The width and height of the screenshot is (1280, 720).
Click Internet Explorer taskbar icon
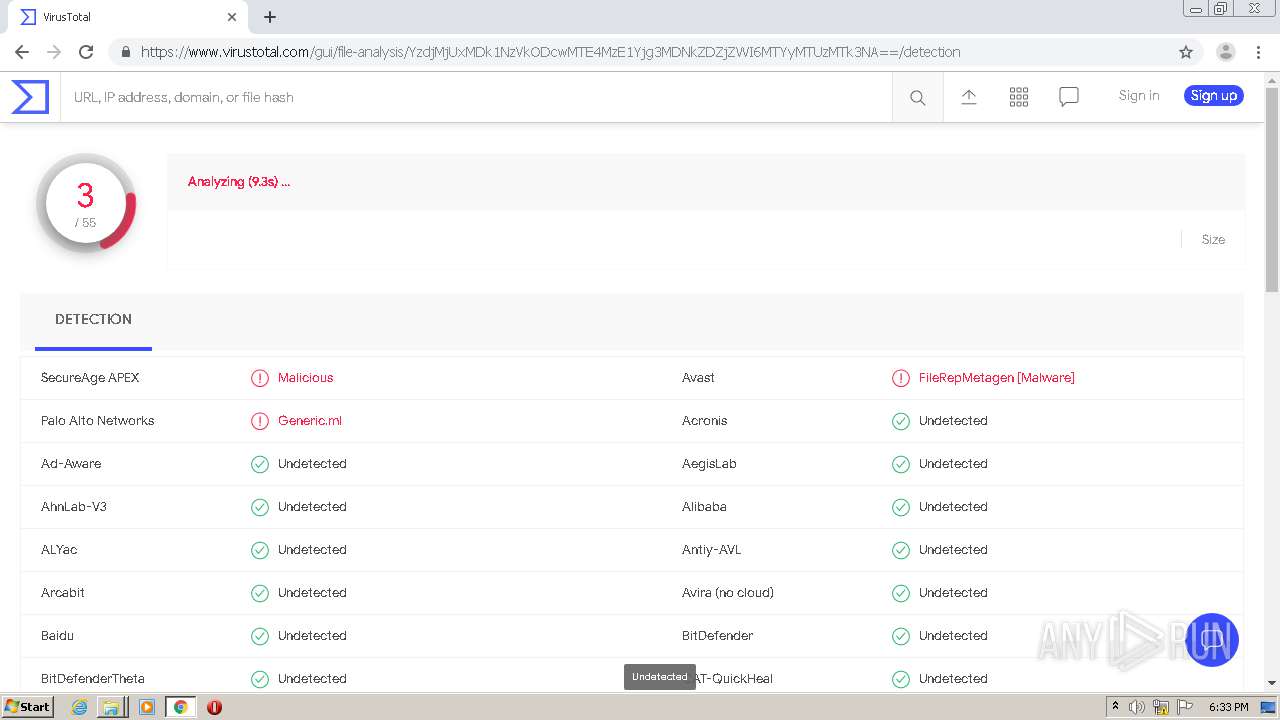click(79, 707)
